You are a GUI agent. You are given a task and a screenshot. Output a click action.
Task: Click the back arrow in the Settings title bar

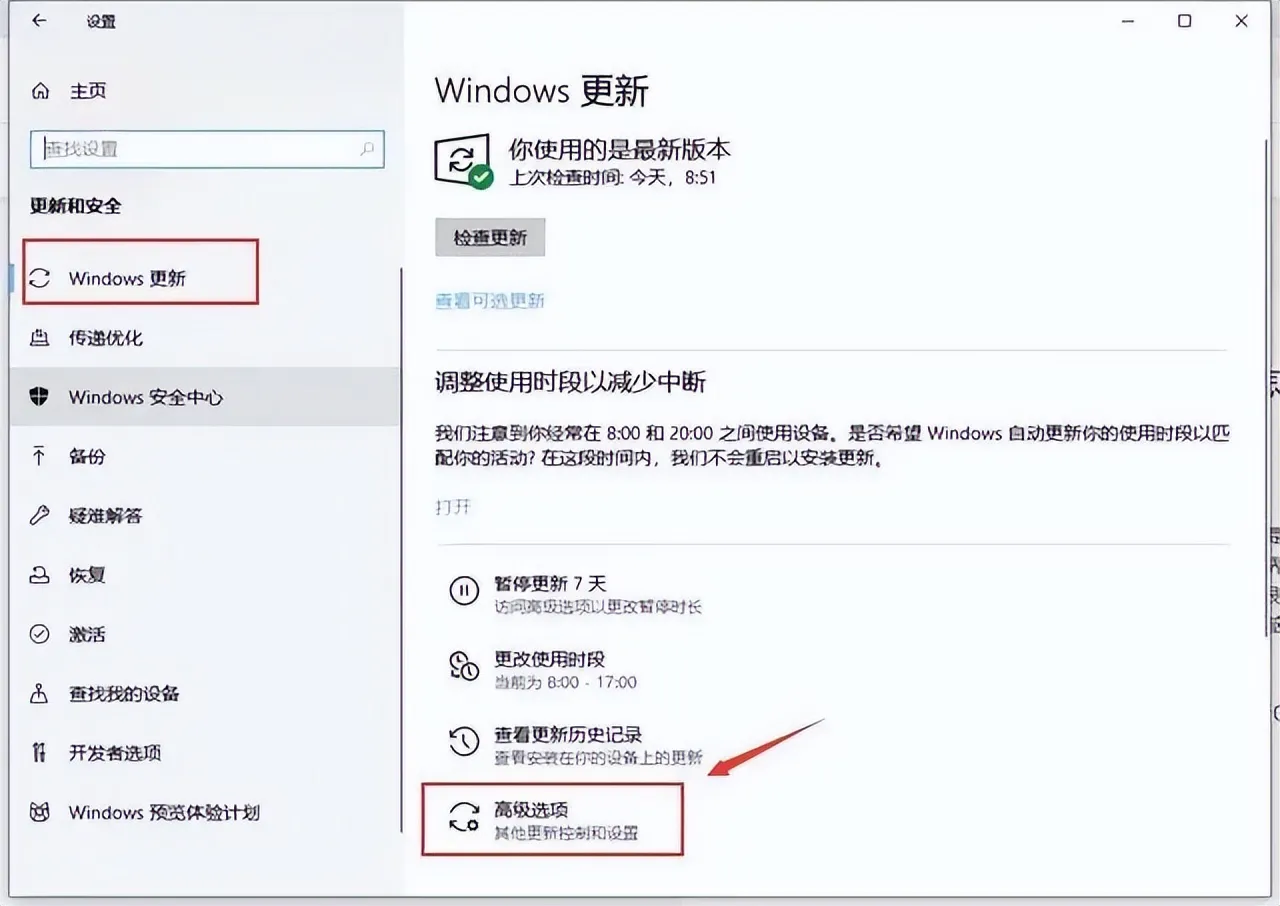click(x=39, y=20)
